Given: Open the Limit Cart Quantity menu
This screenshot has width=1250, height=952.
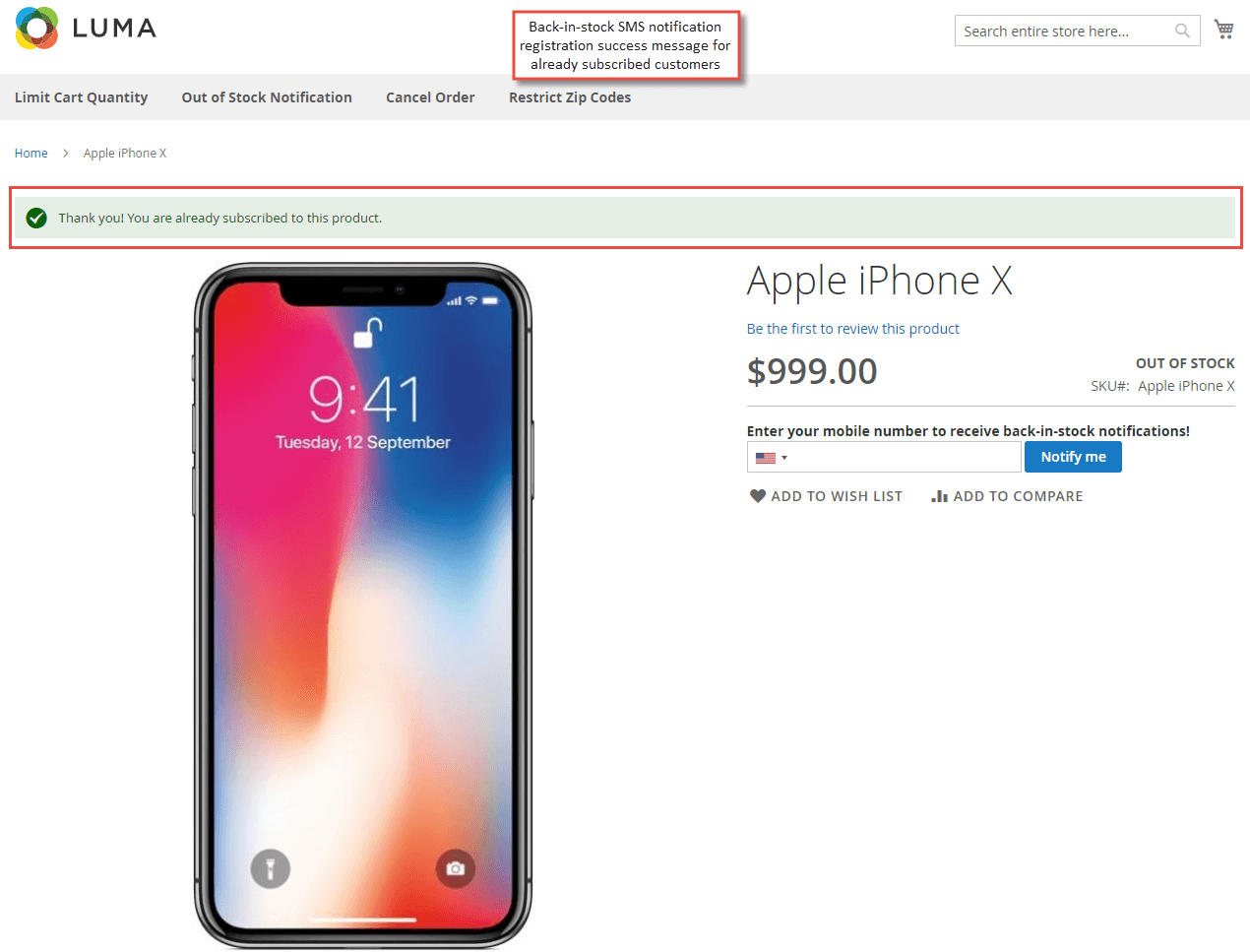Looking at the screenshot, I should click(81, 97).
